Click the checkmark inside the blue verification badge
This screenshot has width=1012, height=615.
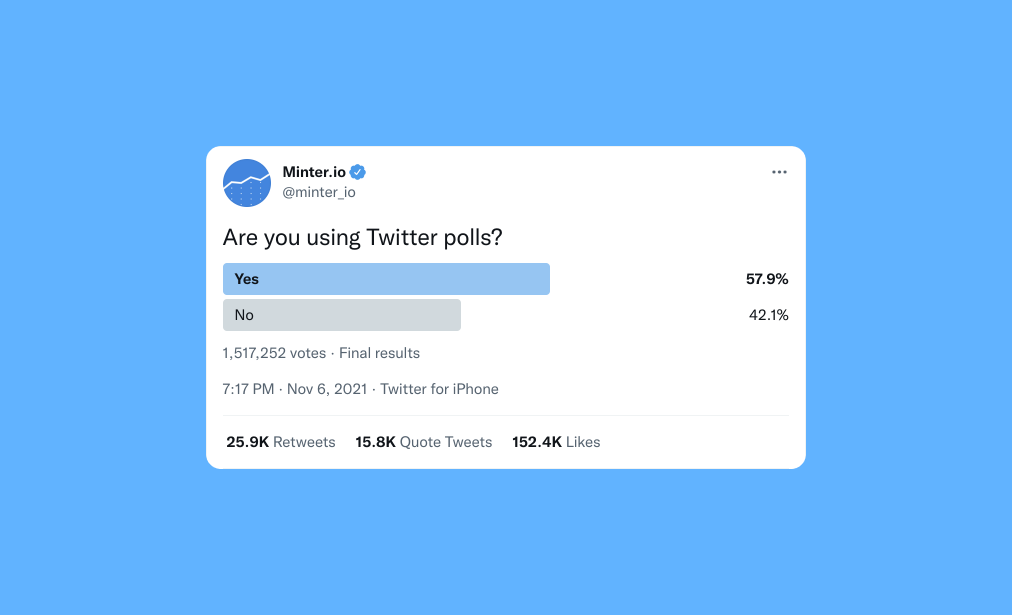point(357,171)
